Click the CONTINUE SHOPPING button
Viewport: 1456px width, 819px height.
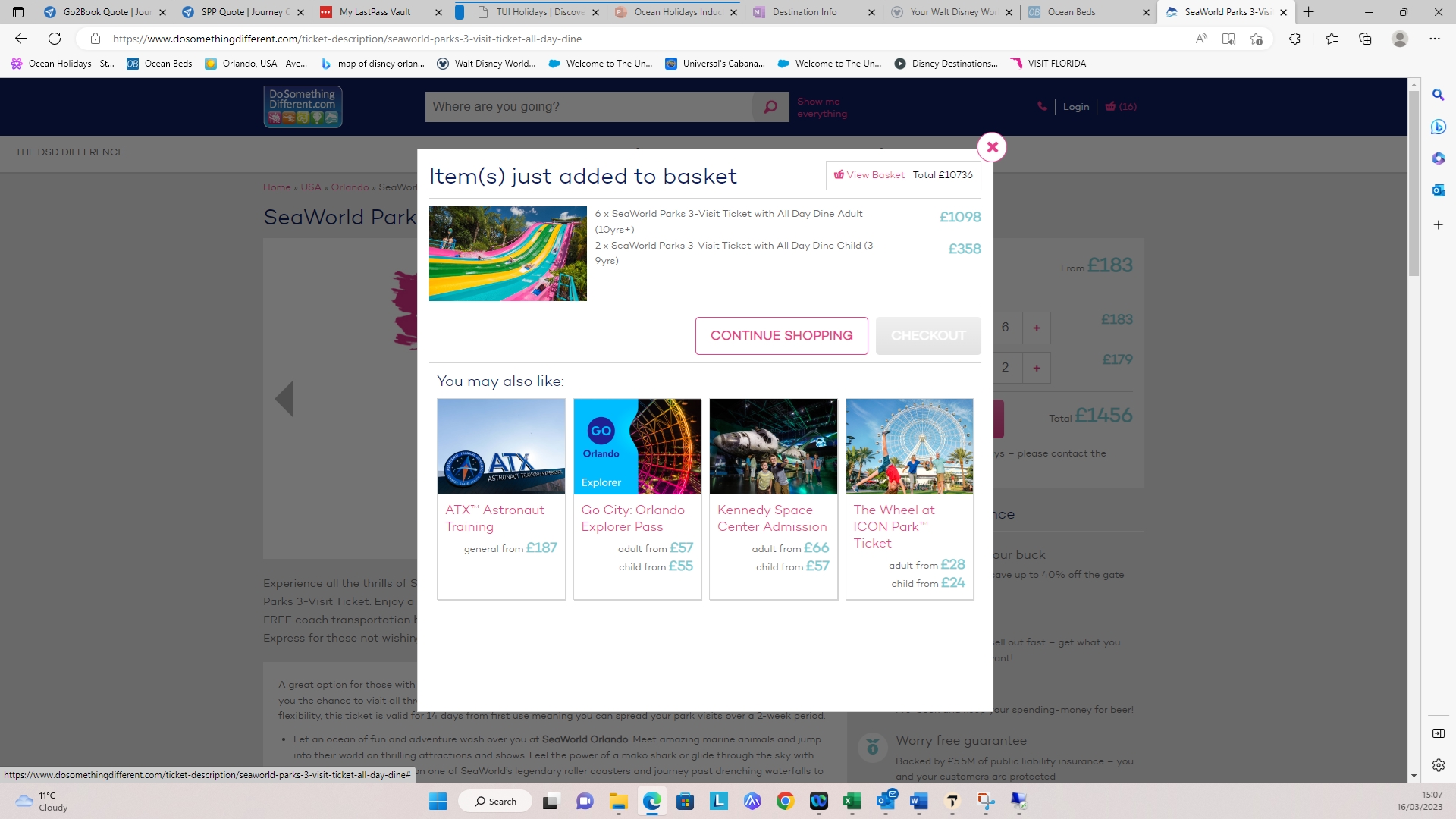coord(781,336)
